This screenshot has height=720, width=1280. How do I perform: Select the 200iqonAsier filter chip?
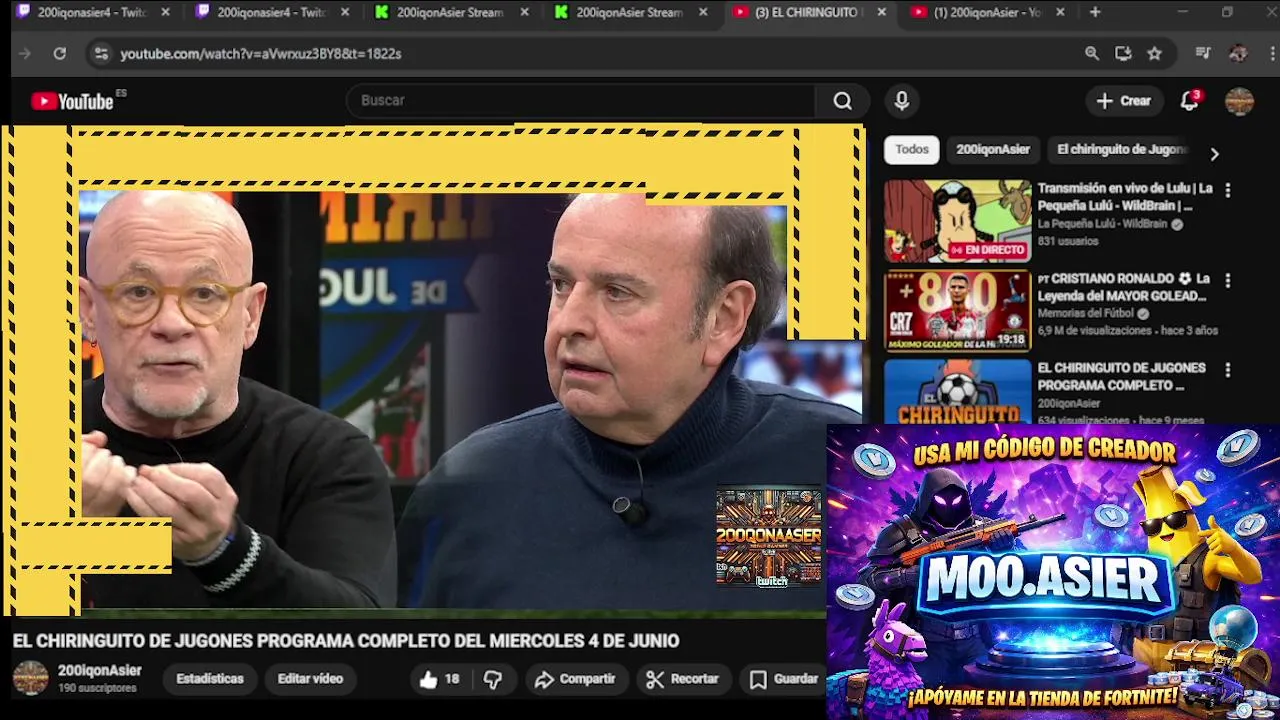point(993,149)
